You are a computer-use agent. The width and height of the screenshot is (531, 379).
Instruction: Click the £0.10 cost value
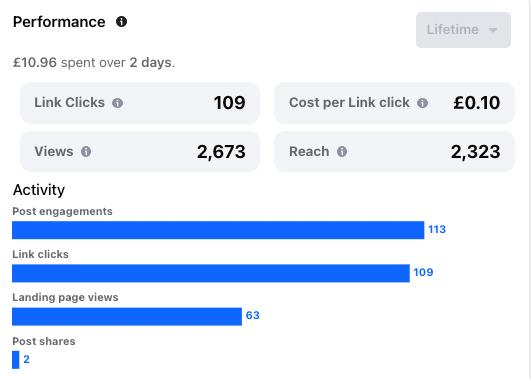[x=476, y=103]
